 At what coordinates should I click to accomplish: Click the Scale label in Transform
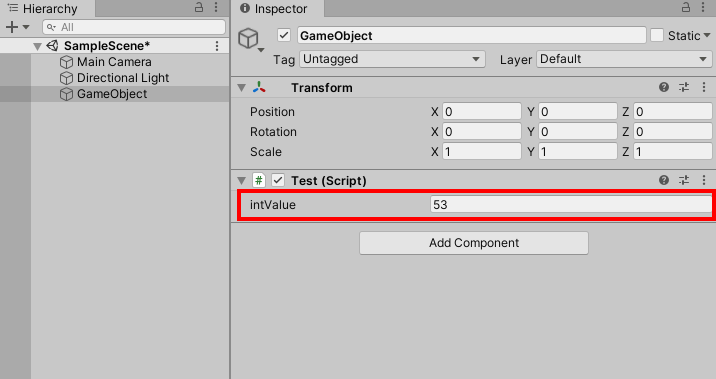tap(266, 152)
